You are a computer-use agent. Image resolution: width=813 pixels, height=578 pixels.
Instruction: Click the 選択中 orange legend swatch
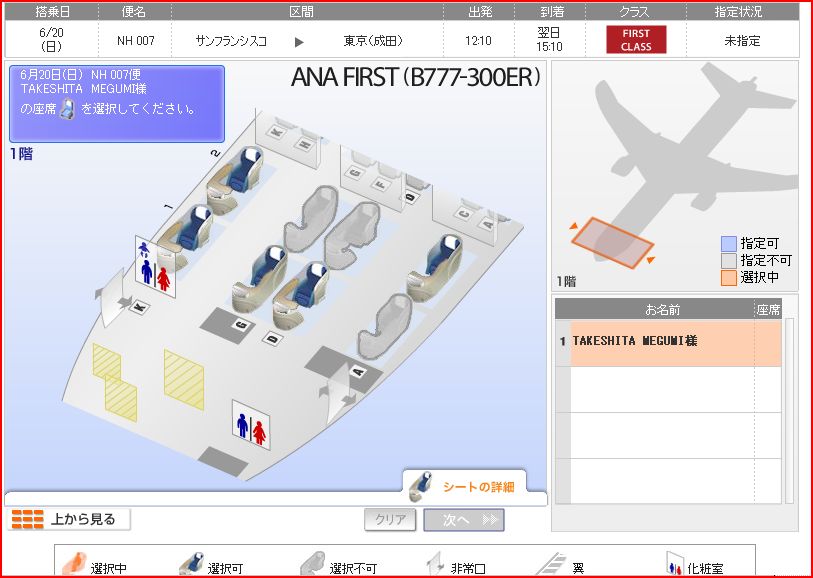pyautogui.click(x=728, y=278)
